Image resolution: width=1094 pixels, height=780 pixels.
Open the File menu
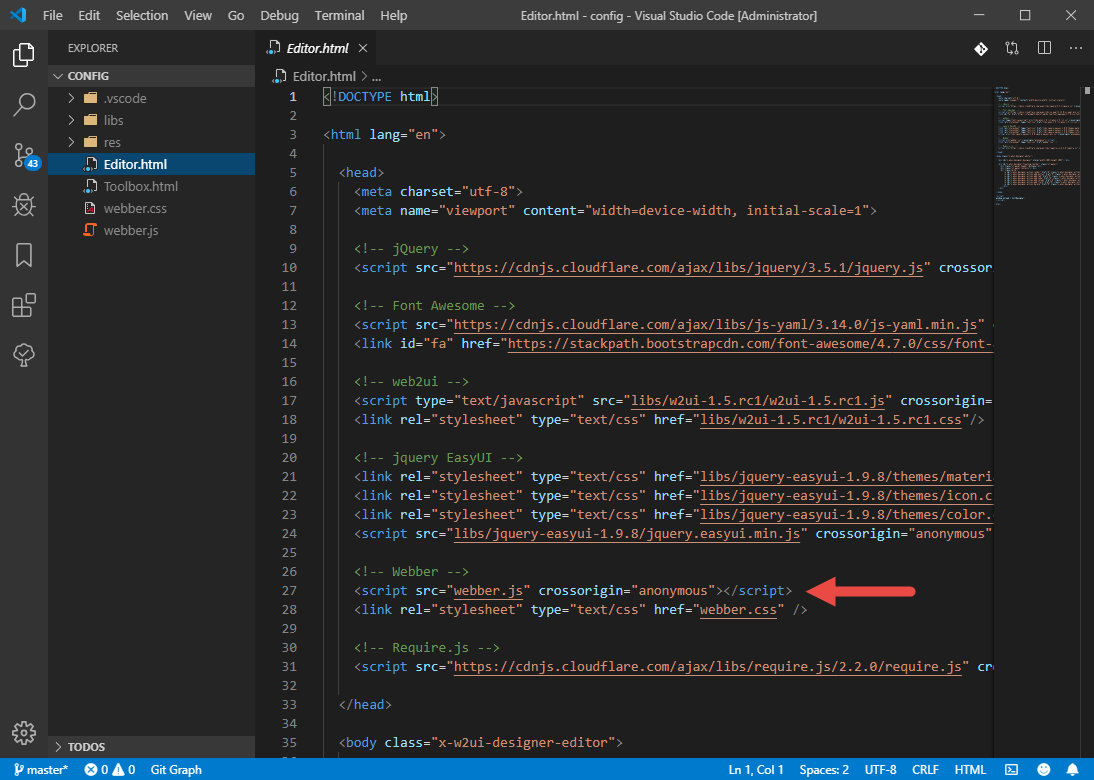(52, 15)
